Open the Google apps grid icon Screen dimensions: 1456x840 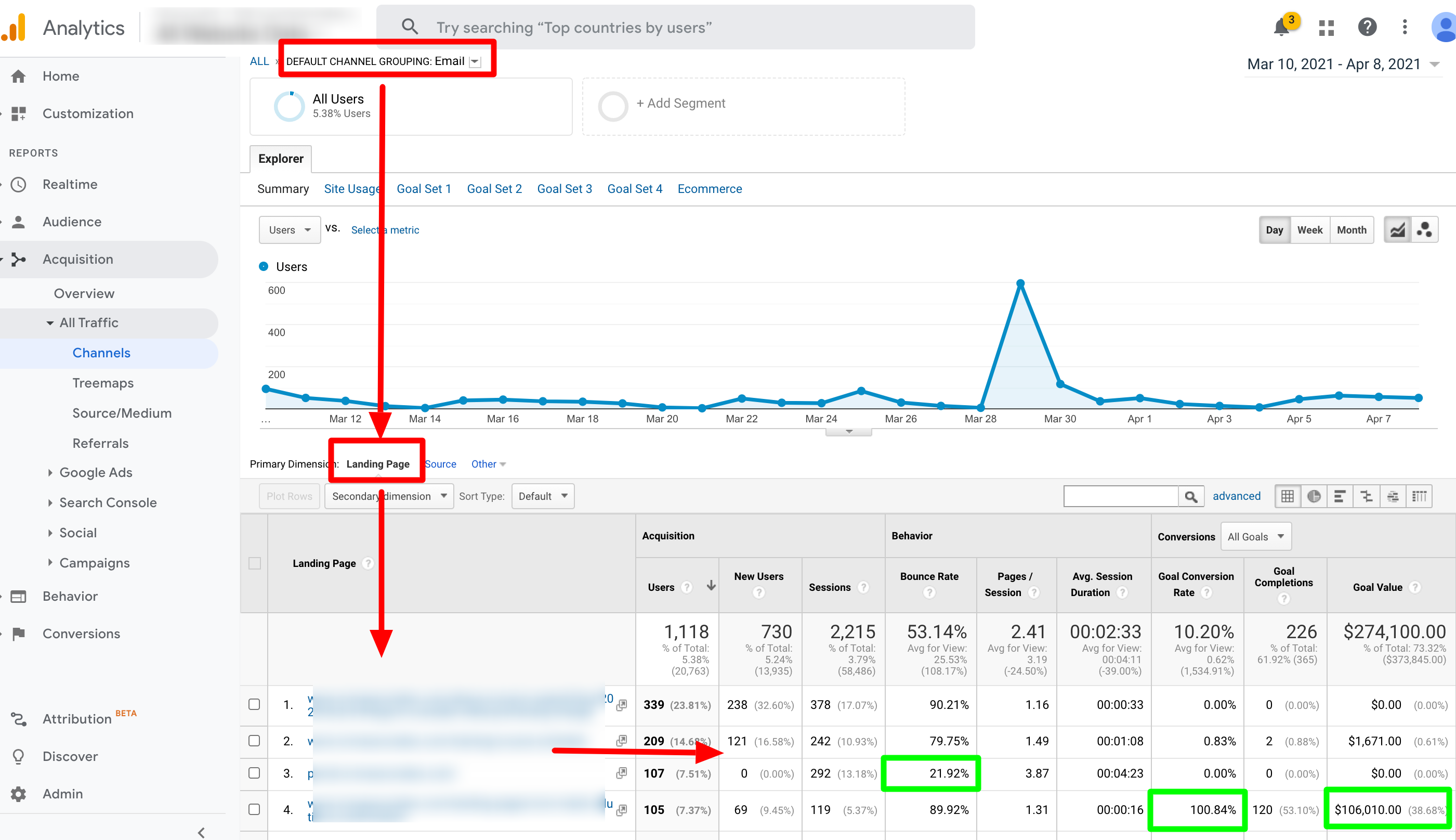pyautogui.click(x=1327, y=27)
